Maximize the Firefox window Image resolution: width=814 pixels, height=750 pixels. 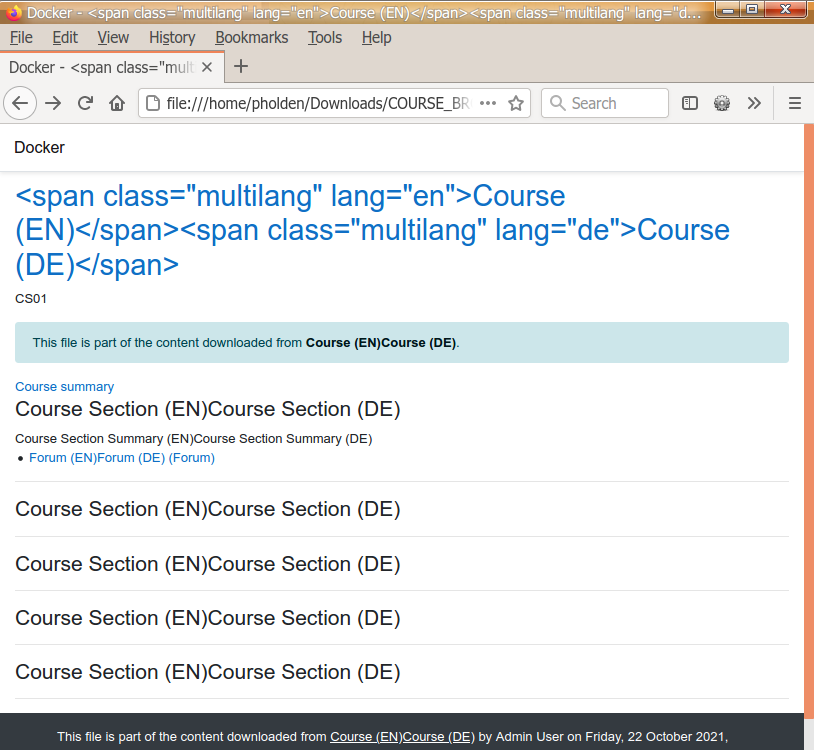(x=752, y=9)
